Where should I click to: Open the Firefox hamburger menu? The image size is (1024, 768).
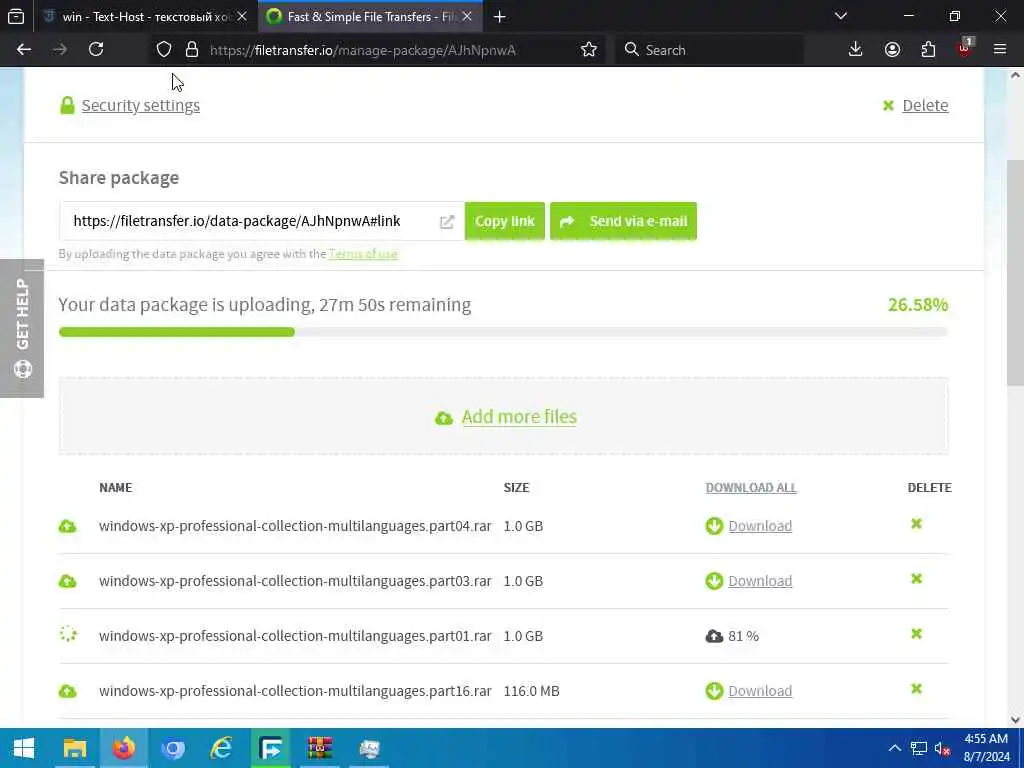[x=999, y=50]
